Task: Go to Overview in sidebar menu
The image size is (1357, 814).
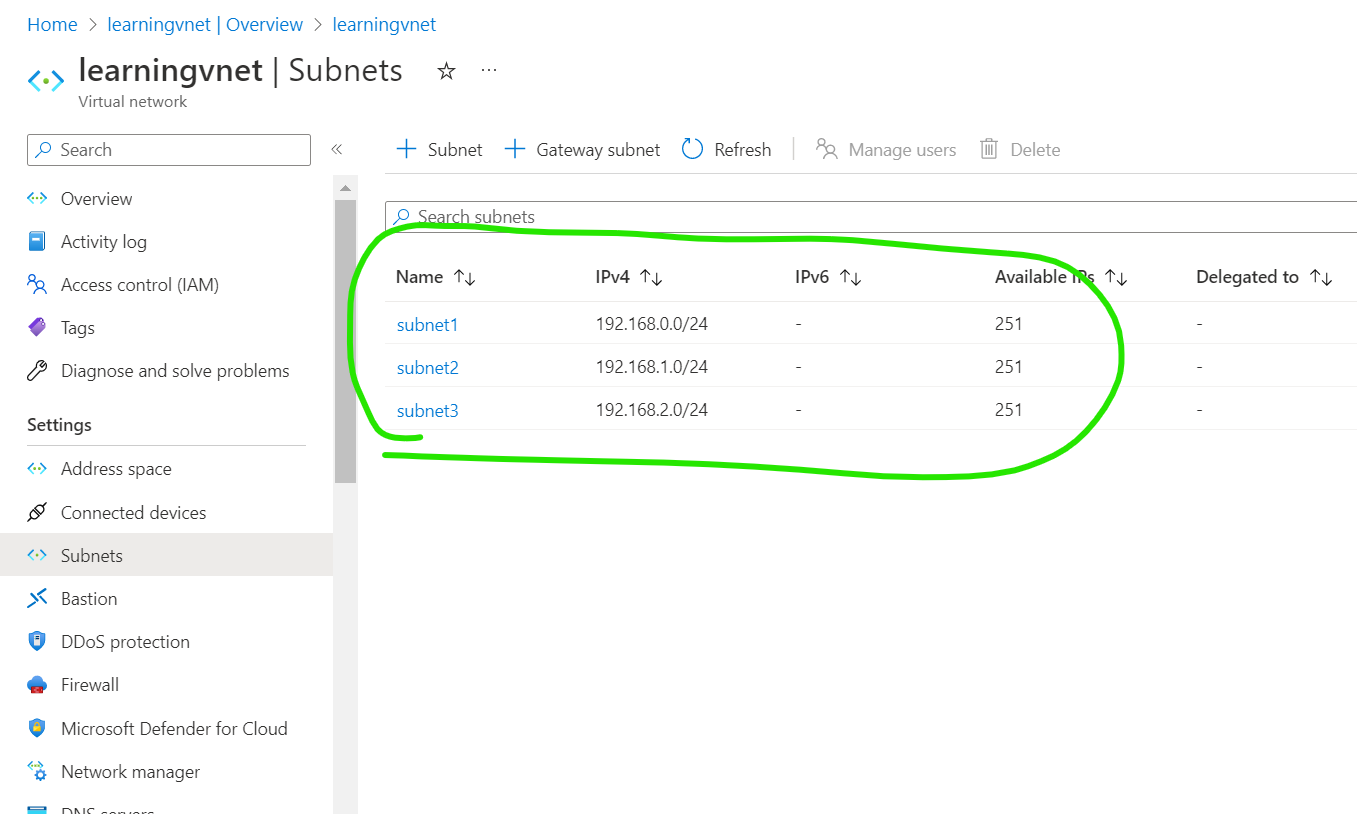Action: click(x=96, y=199)
